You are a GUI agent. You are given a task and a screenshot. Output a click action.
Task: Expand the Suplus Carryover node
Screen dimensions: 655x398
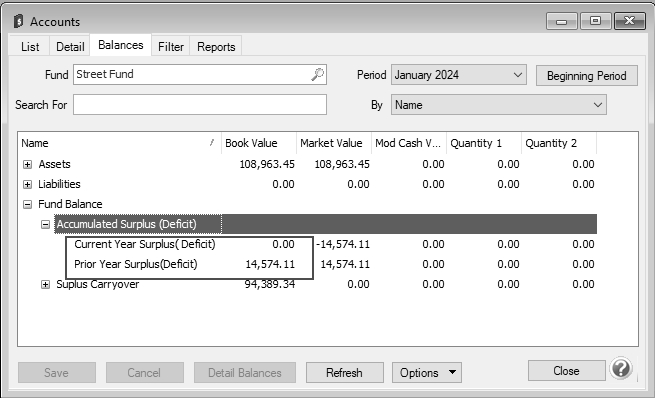46,284
